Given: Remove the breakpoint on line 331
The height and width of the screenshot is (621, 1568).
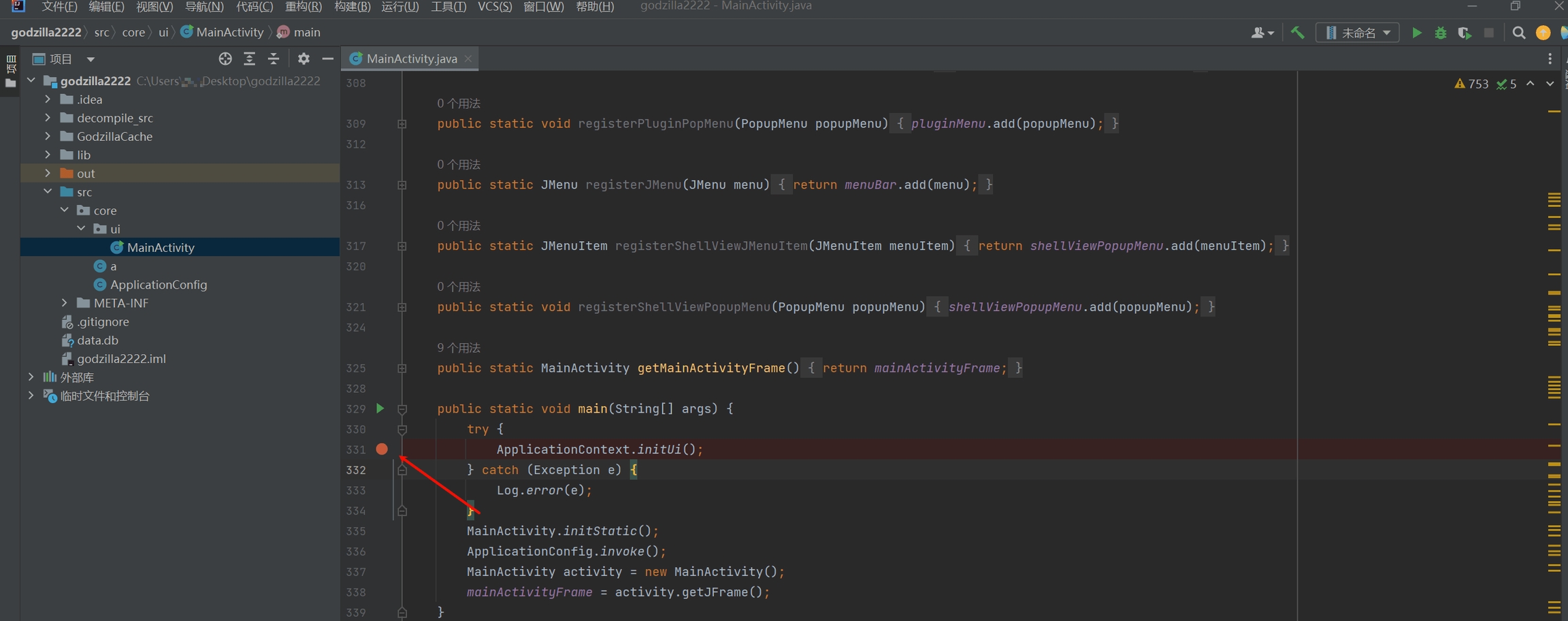Looking at the screenshot, I should [x=382, y=449].
